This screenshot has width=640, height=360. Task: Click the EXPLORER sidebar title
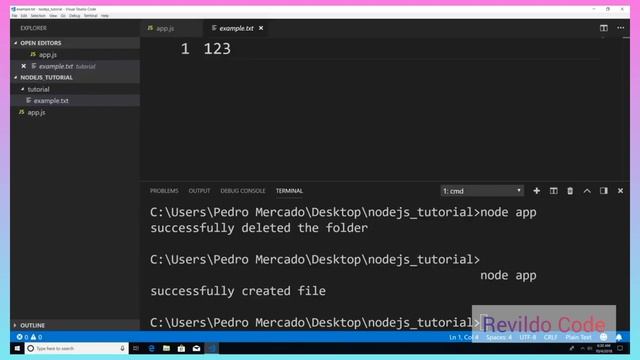click(33, 28)
